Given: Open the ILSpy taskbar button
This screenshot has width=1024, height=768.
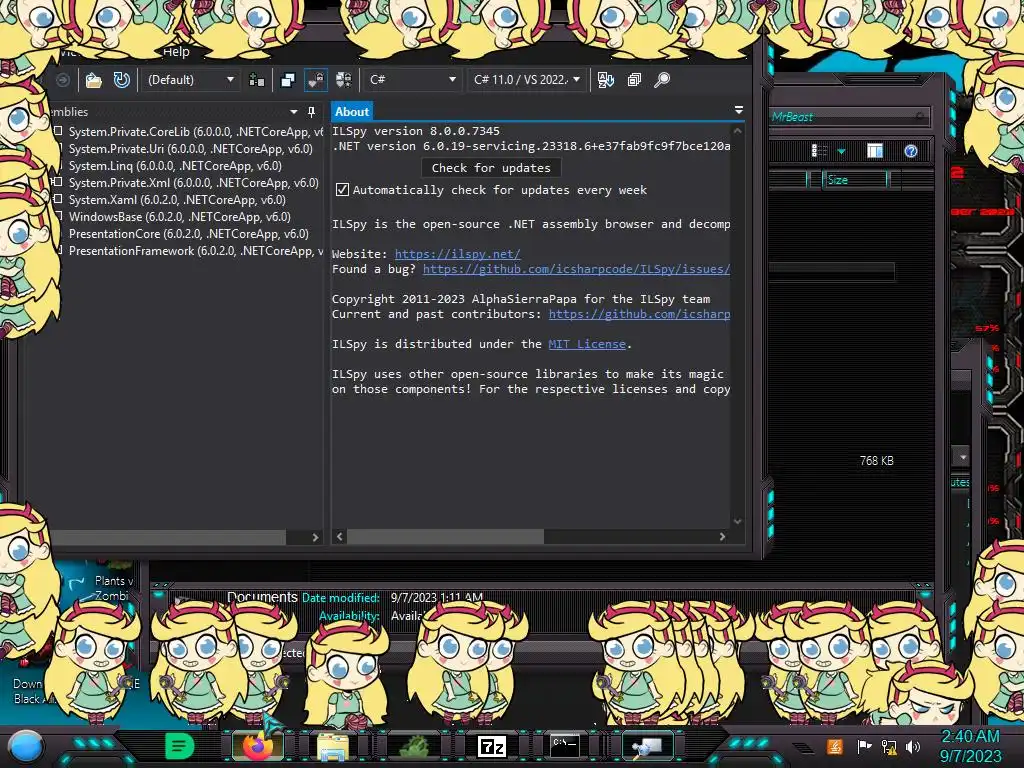Looking at the screenshot, I should [647, 746].
